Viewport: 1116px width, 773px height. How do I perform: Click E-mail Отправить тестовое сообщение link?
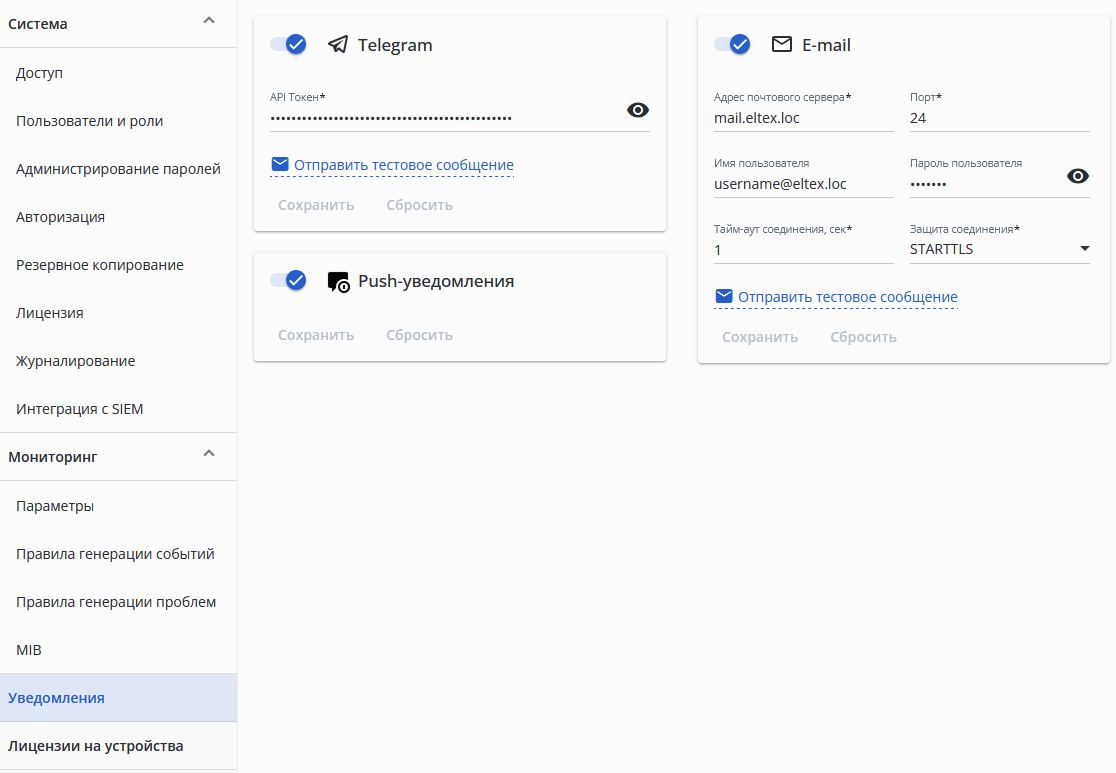tap(847, 297)
